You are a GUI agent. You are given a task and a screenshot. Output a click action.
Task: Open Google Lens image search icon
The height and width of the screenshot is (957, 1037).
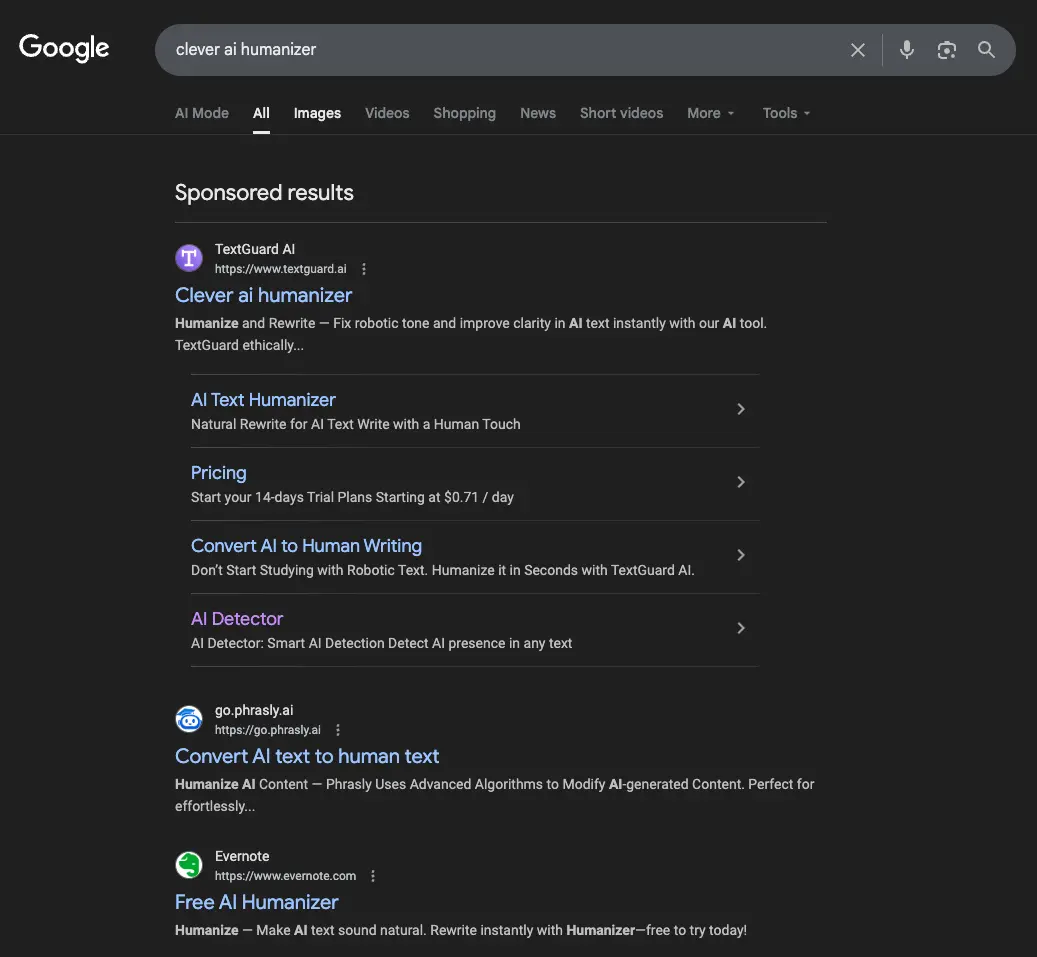(x=946, y=50)
